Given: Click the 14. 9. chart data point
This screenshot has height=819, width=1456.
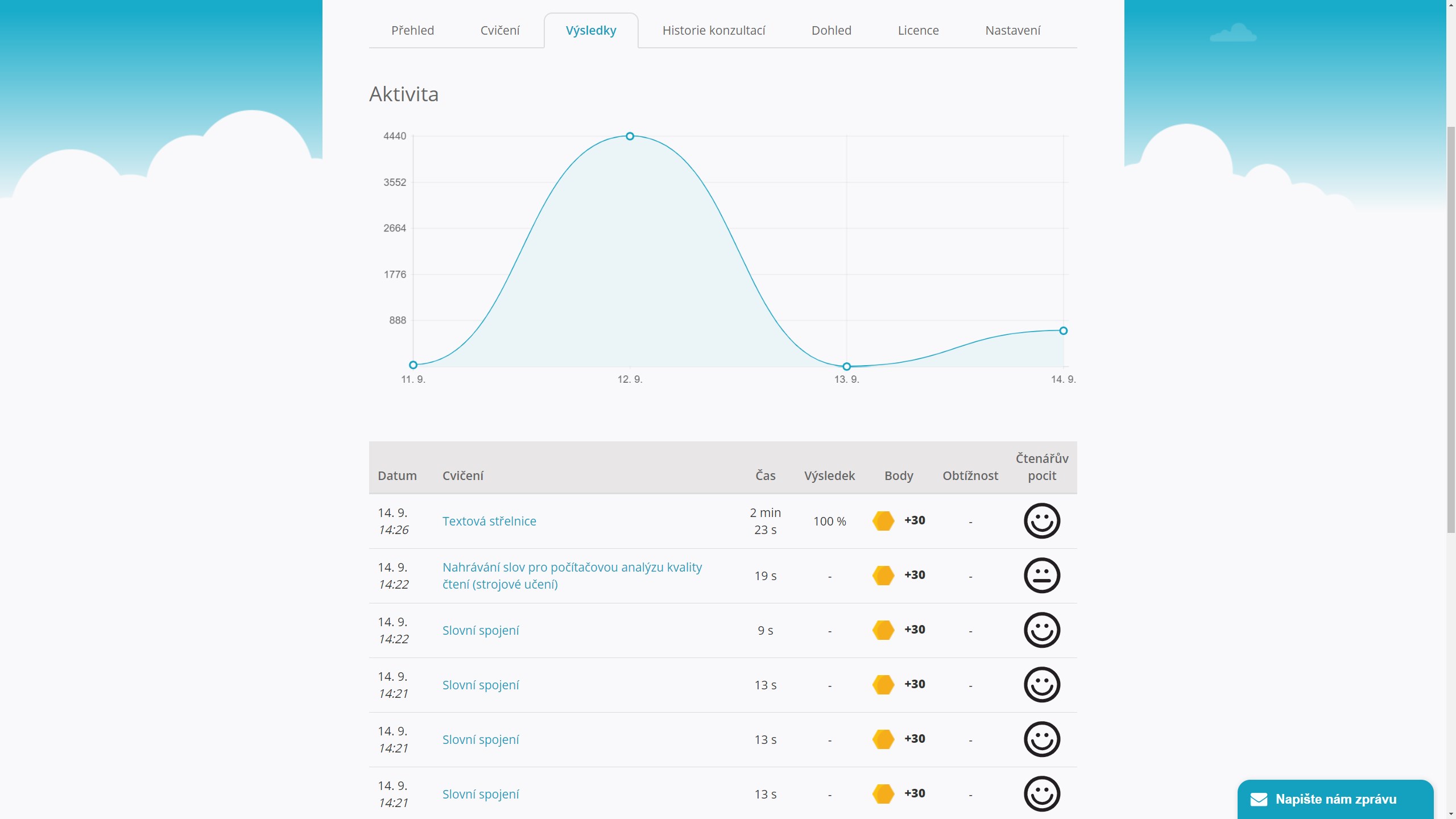Looking at the screenshot, I should (x=1063, y=331).
